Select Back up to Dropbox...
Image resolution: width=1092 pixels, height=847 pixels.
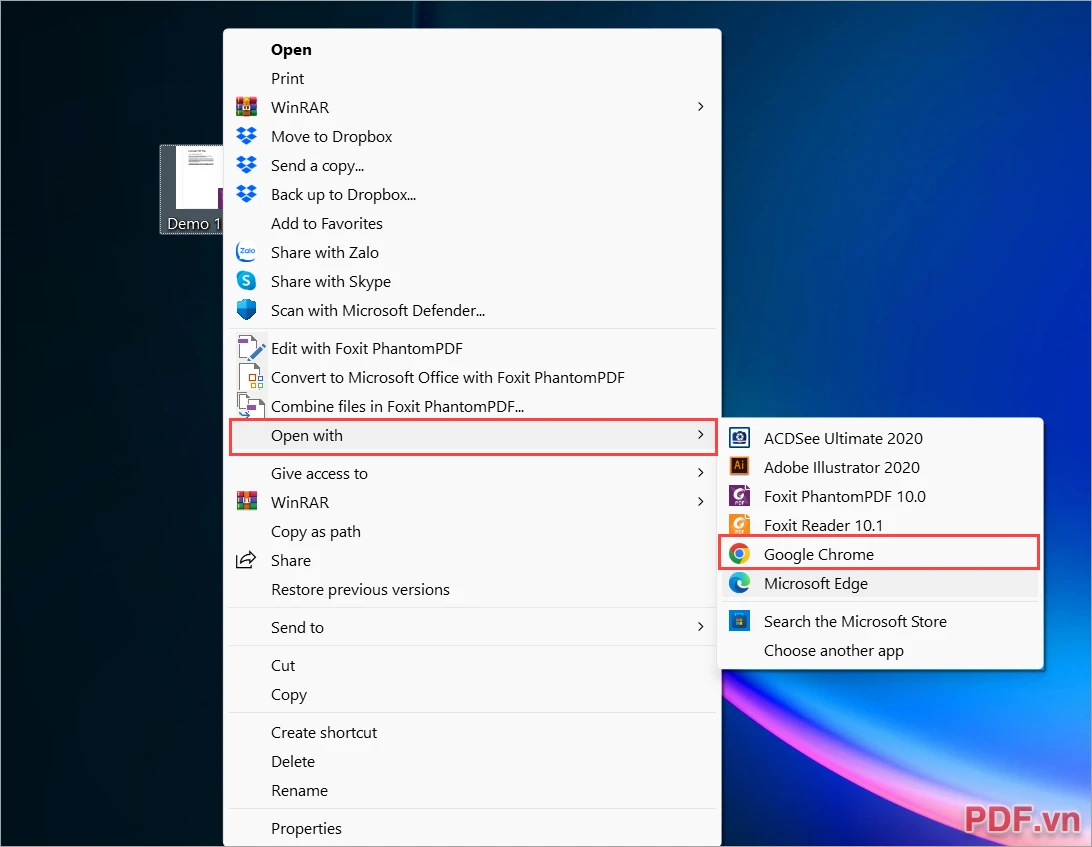coord(472,194)
